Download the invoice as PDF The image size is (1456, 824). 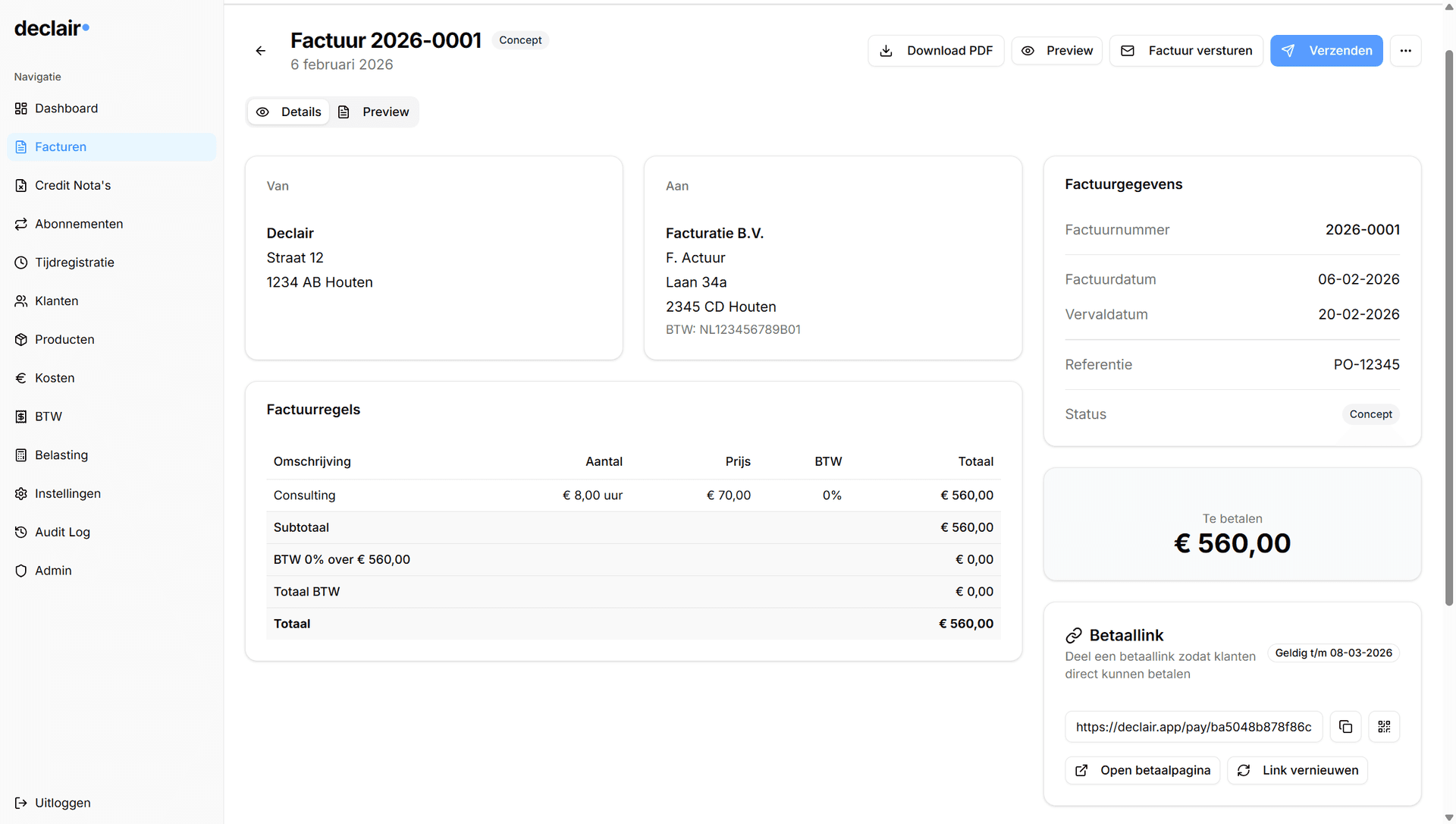pos(936,51)
